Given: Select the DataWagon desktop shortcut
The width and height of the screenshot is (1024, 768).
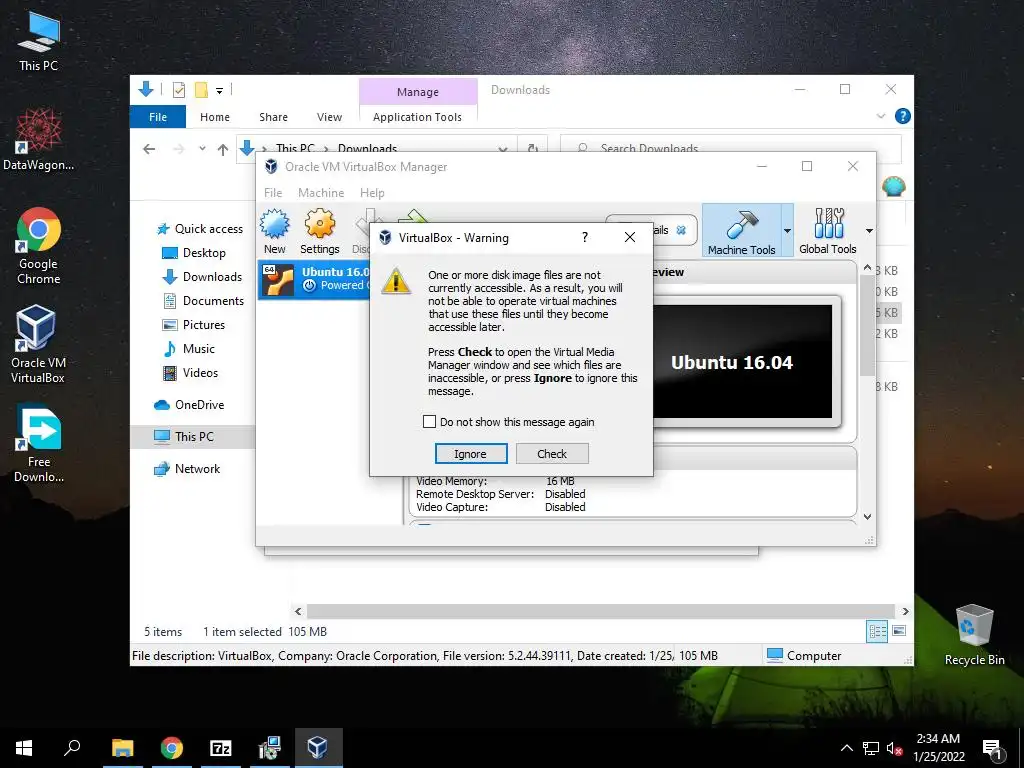Looking at the screenshot, I should pos(39,140).
